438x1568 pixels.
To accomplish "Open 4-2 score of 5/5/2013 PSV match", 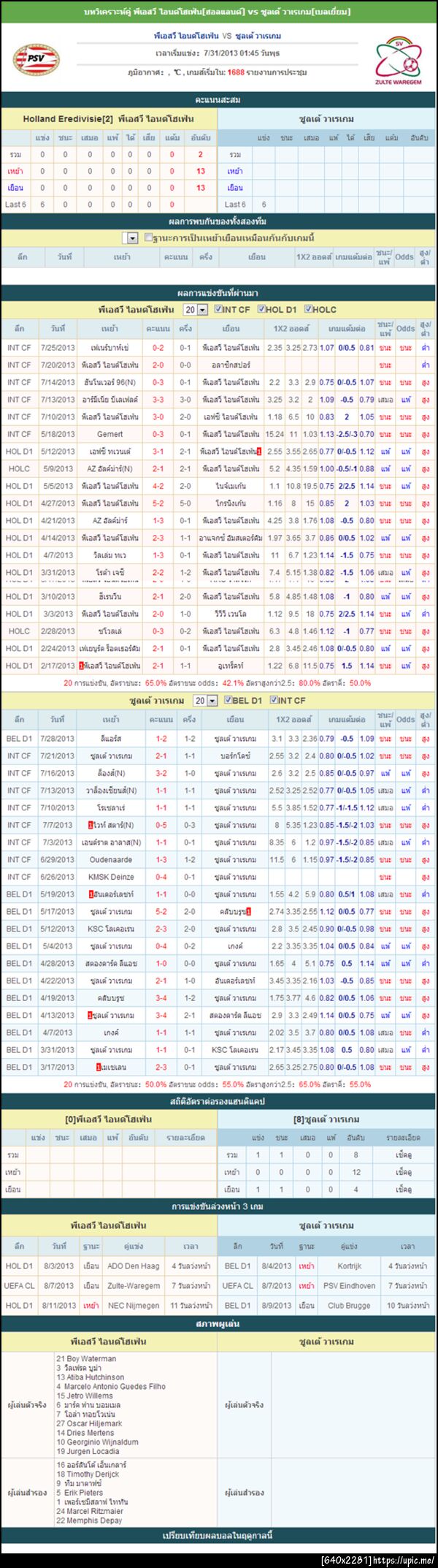I will pyautogui.click(x=158, y=486).
